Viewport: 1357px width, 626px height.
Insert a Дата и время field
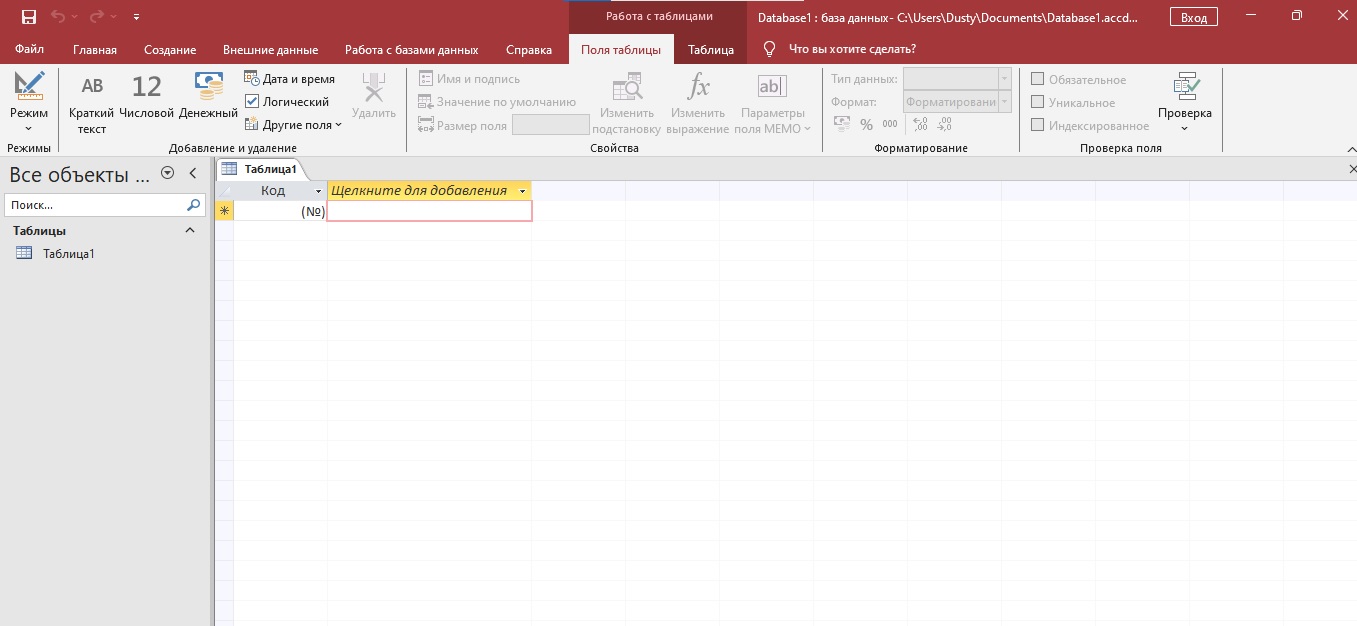tap(290, 79)
